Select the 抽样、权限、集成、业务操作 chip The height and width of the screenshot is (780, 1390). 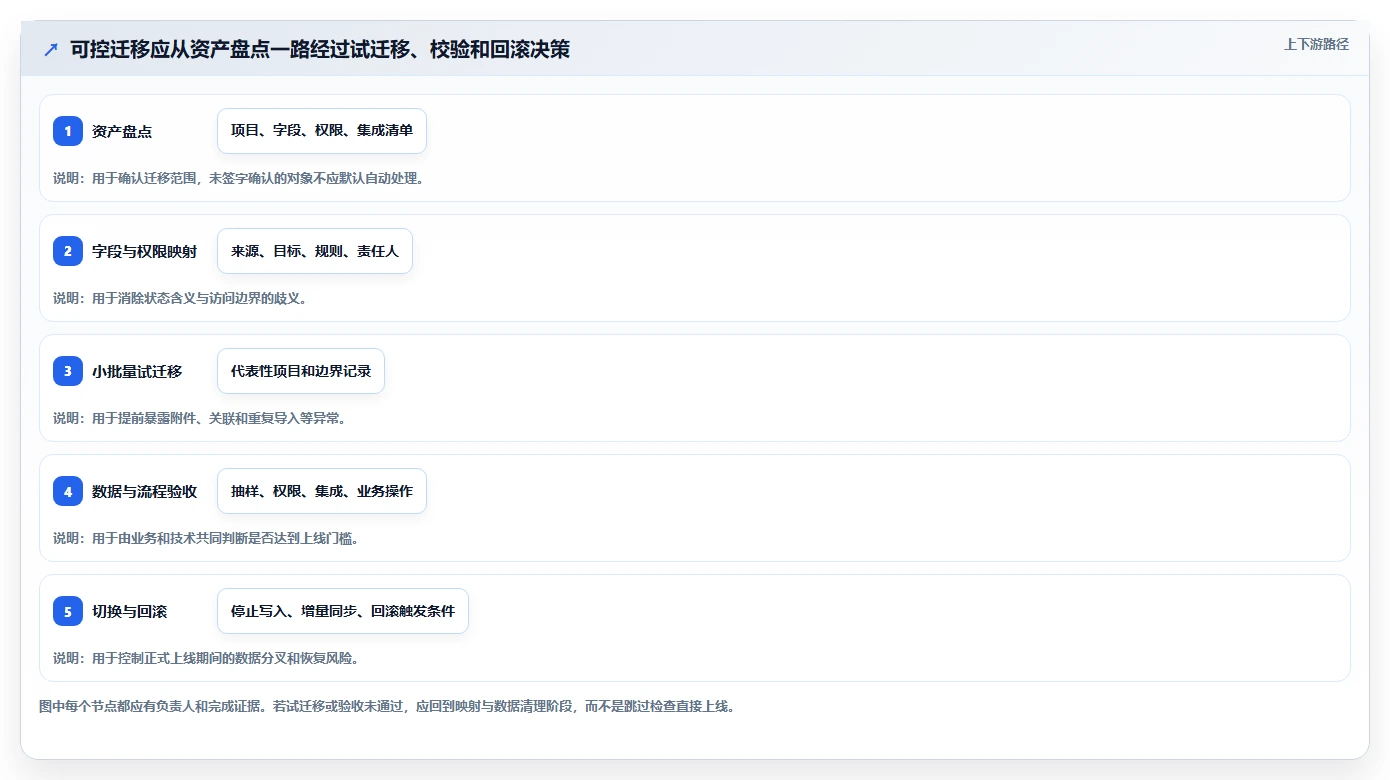pyautogui.click(x=322, y=491)
